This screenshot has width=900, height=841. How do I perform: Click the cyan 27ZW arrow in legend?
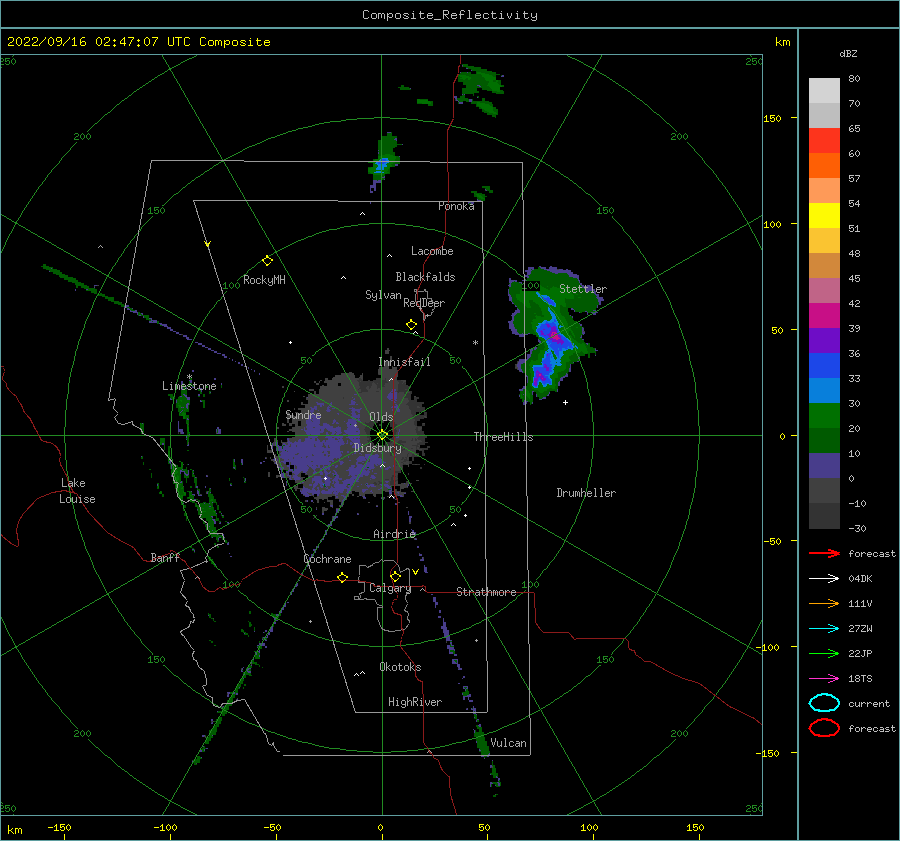[x=824, y=629]
